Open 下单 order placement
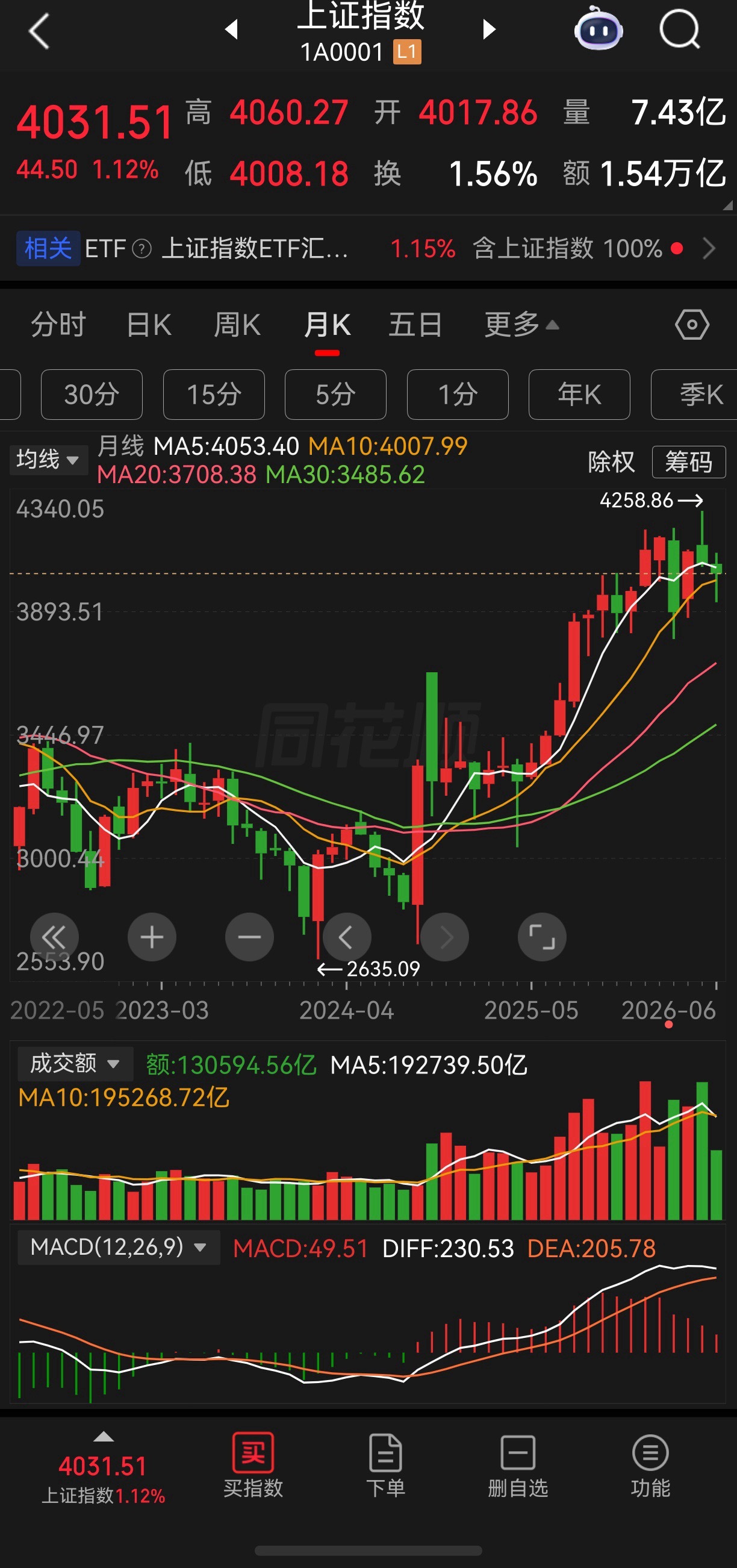737x1568 pixels. click(x=386, y=1465)
